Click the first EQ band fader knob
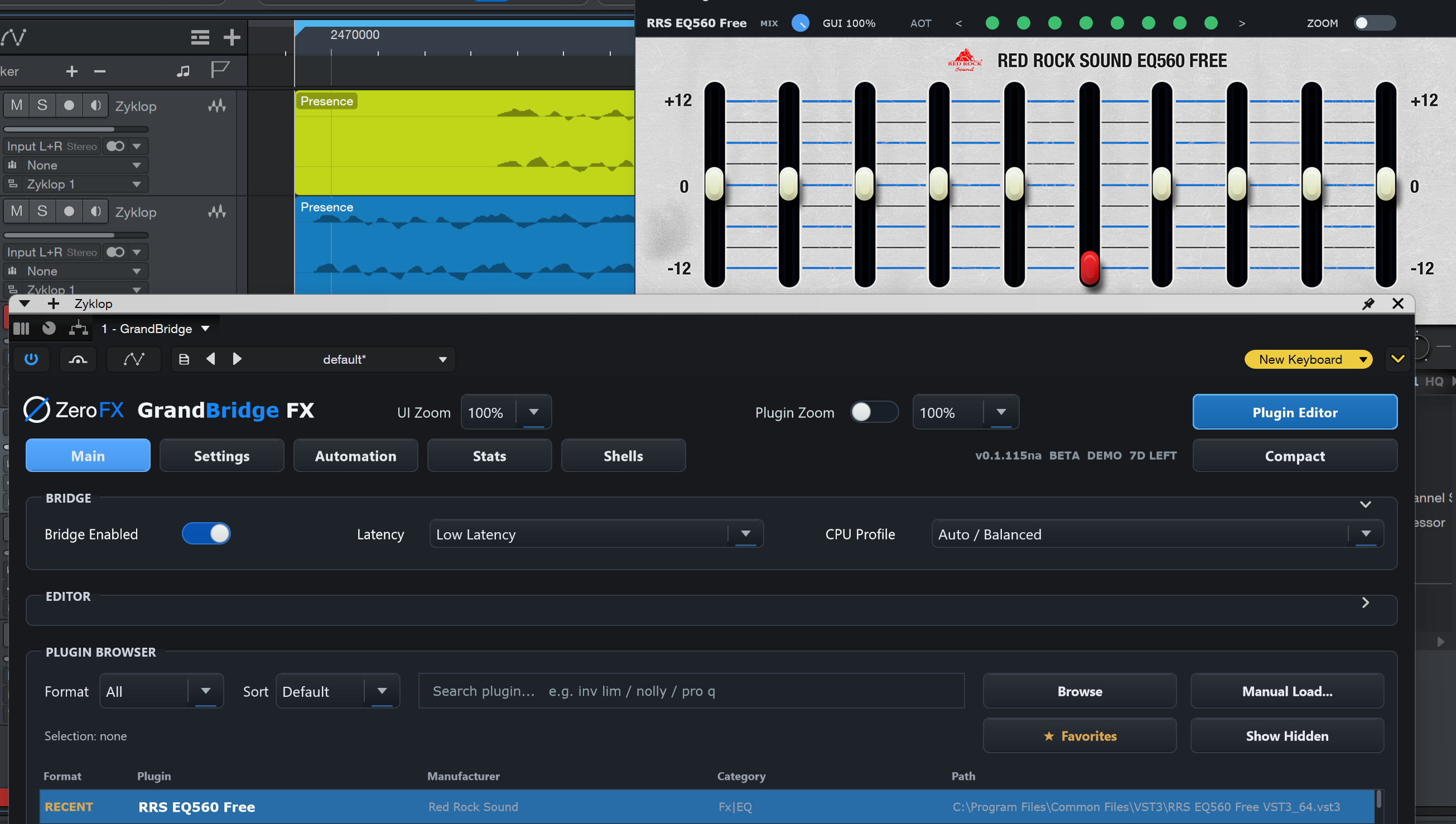This screenshot has width=1456, height=824. [715, 184]
